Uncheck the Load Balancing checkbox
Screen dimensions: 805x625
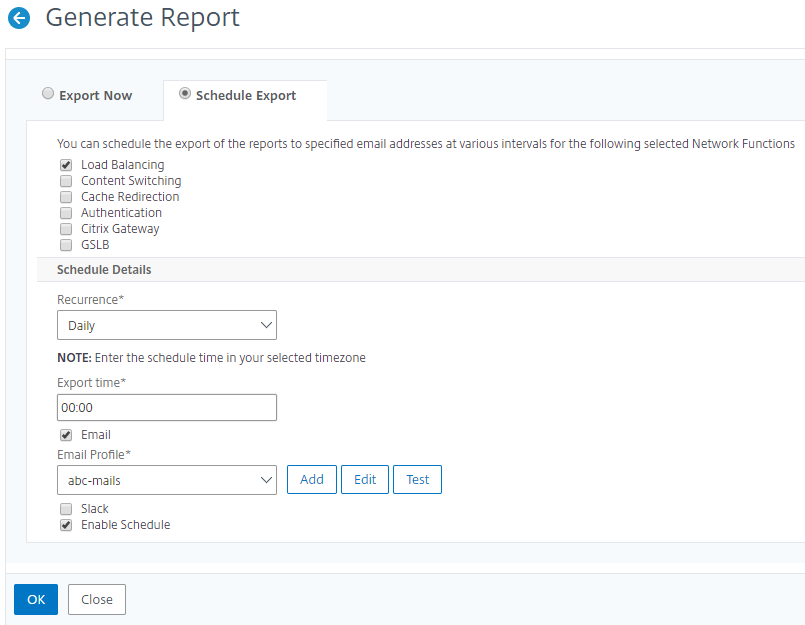click(66, 165)
